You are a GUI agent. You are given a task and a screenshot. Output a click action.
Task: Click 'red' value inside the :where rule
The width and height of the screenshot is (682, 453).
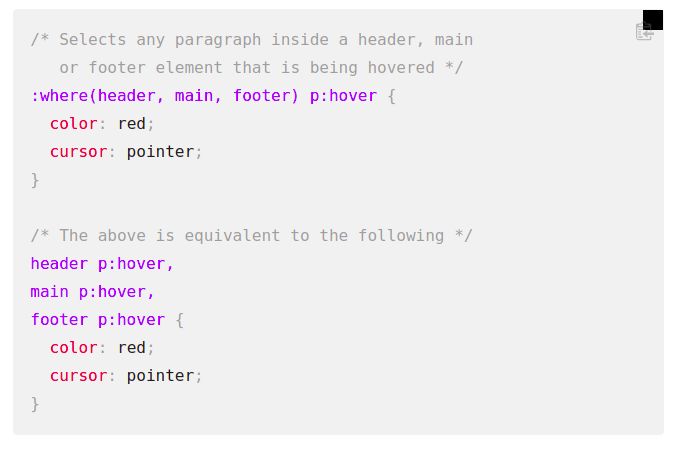coord(131,124)
